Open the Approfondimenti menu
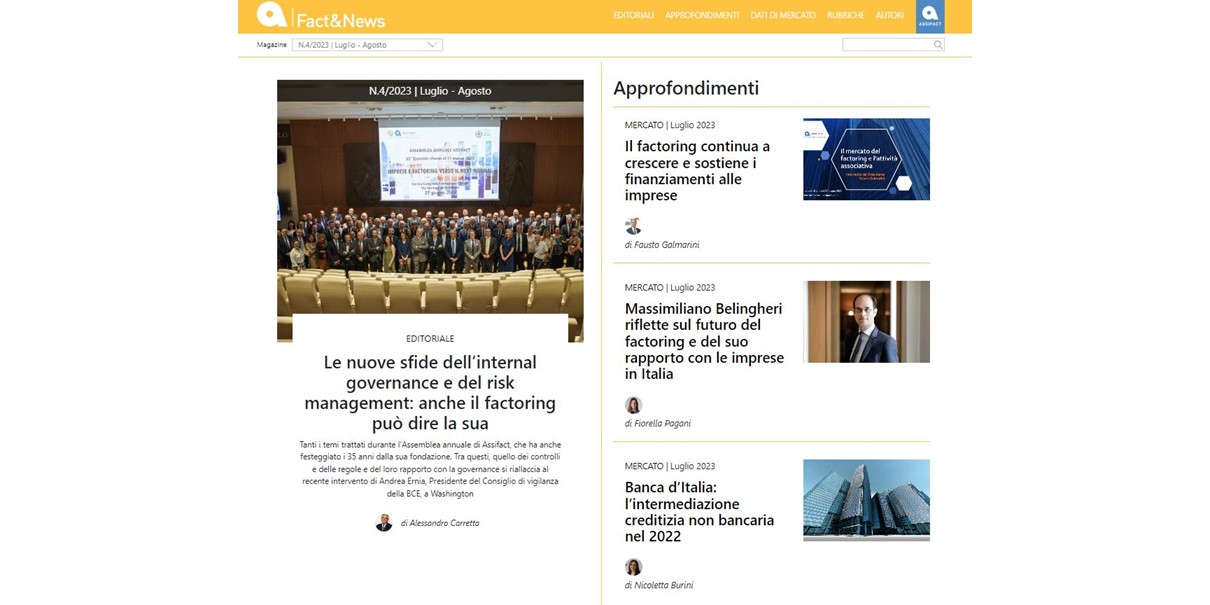This screenshot has width=1210, height=605. [701, 16]
